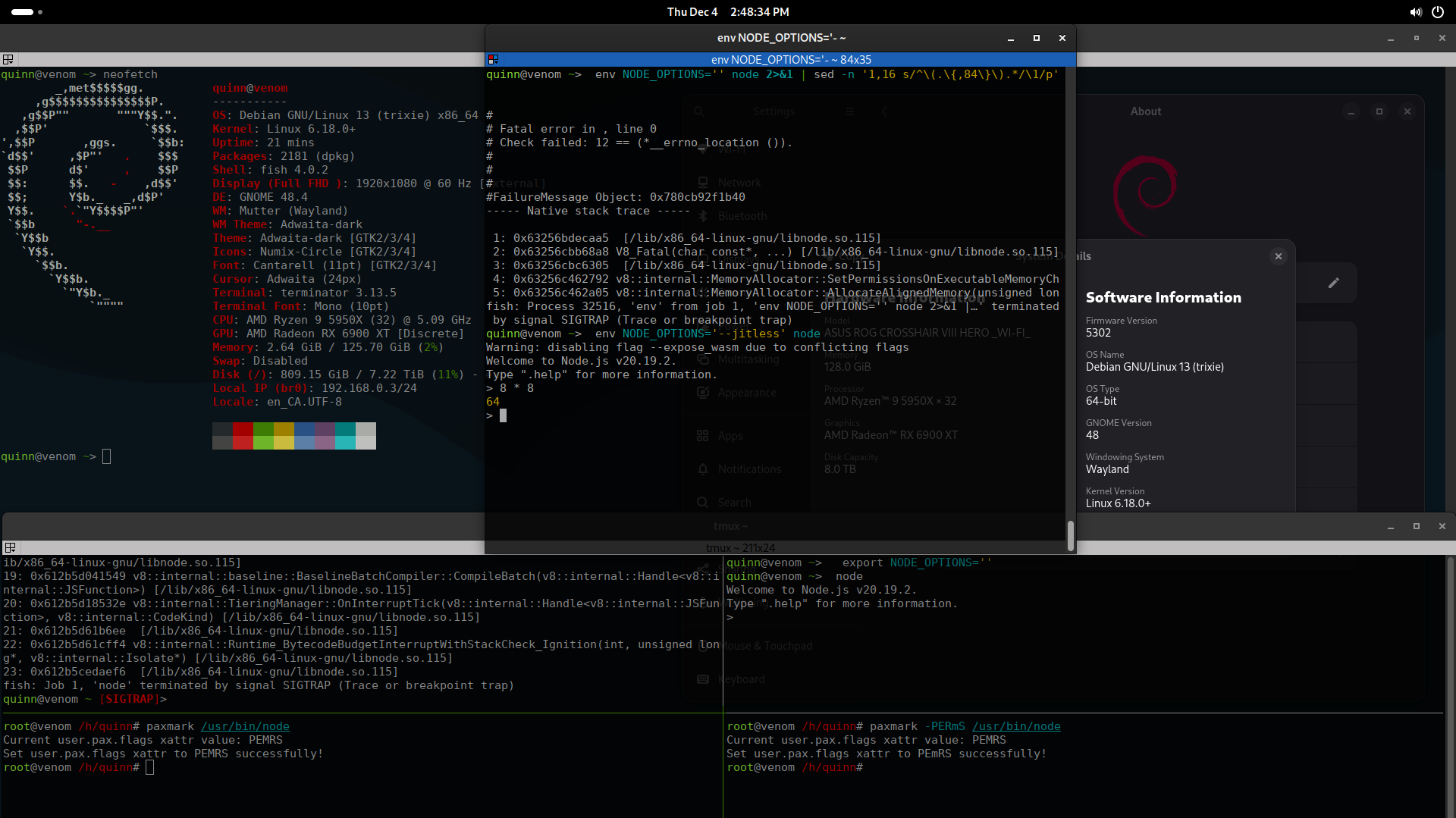The width and height of the screenshot is (1456, 818).
Task: Click the pencil edit icon in About
Action: 1334,283
